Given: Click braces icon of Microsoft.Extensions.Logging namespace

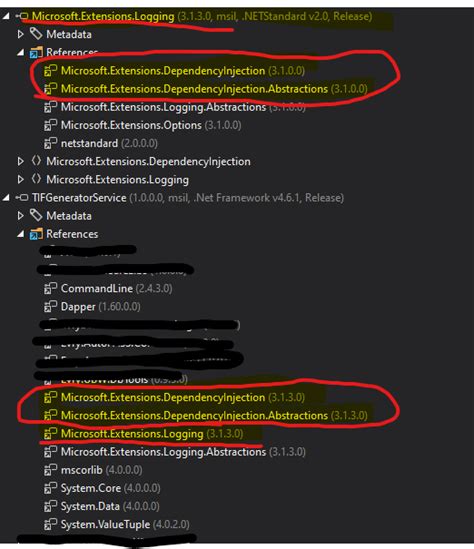Looking at the screenshot, I should 36,179.
